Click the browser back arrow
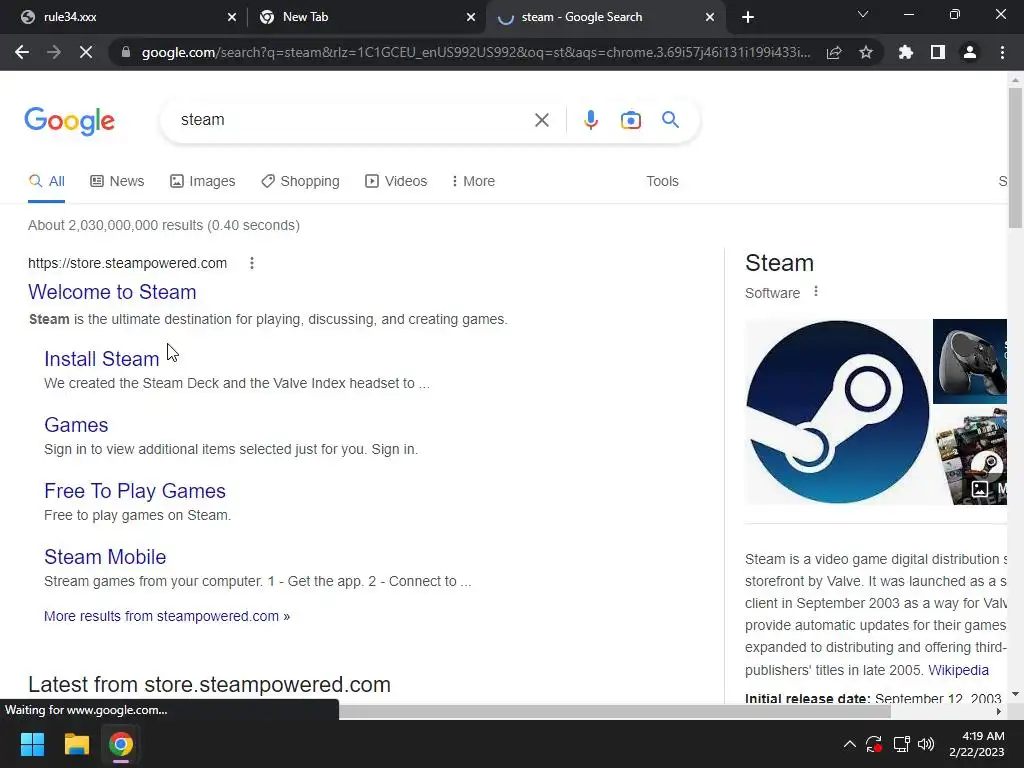 pos(22,52)
